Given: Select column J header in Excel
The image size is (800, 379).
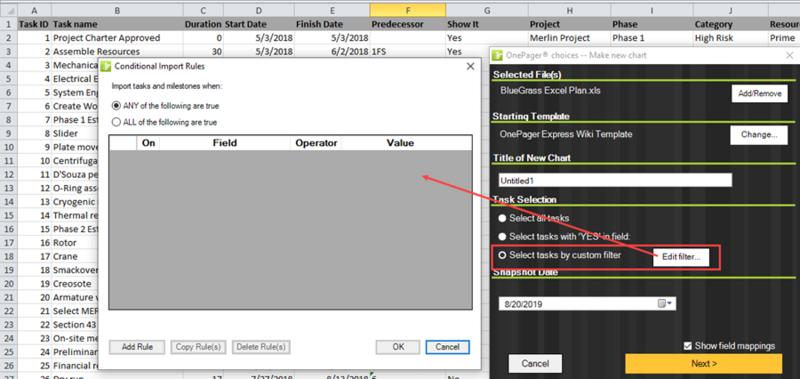Looking at the screenshot, I should [x=731, y=10].
